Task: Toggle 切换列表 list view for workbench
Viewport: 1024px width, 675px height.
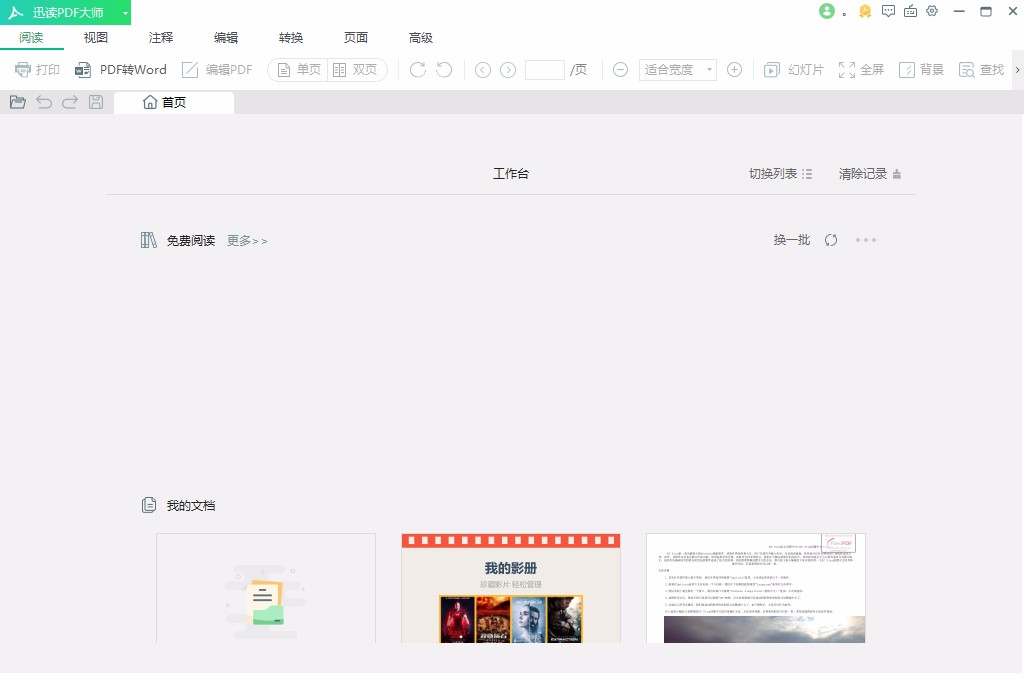Action: click(780, 173)
